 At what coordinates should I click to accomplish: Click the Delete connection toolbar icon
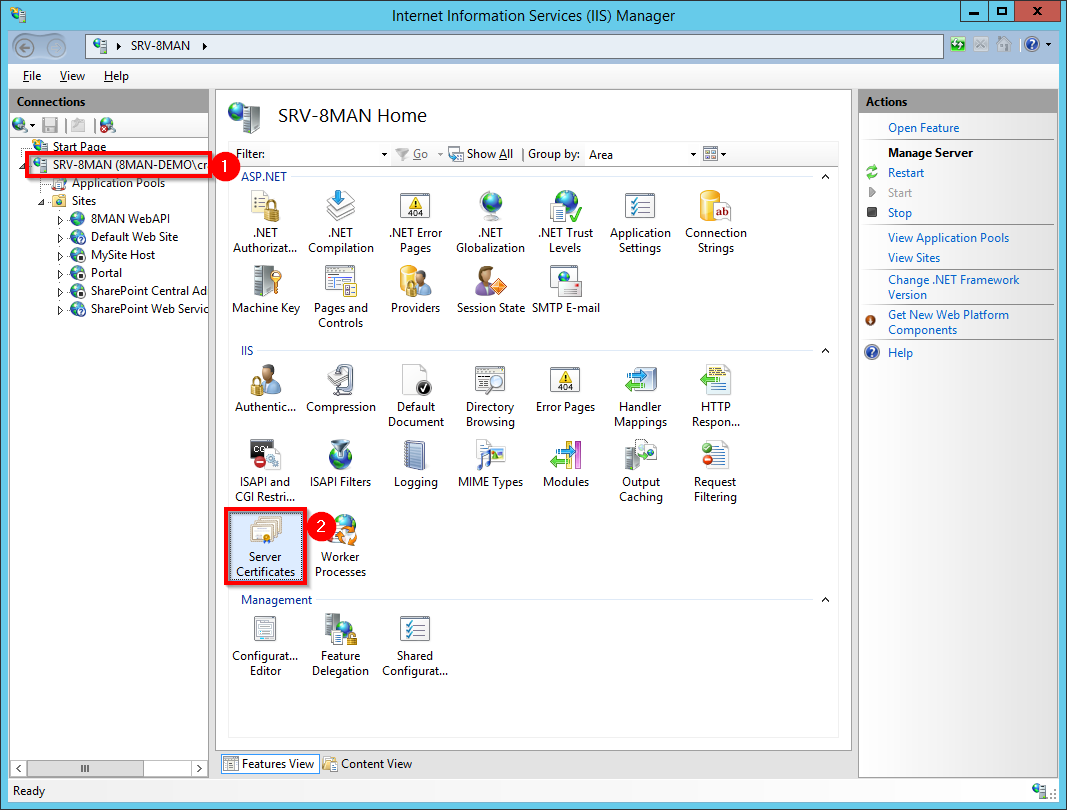[x=108, y=125]
